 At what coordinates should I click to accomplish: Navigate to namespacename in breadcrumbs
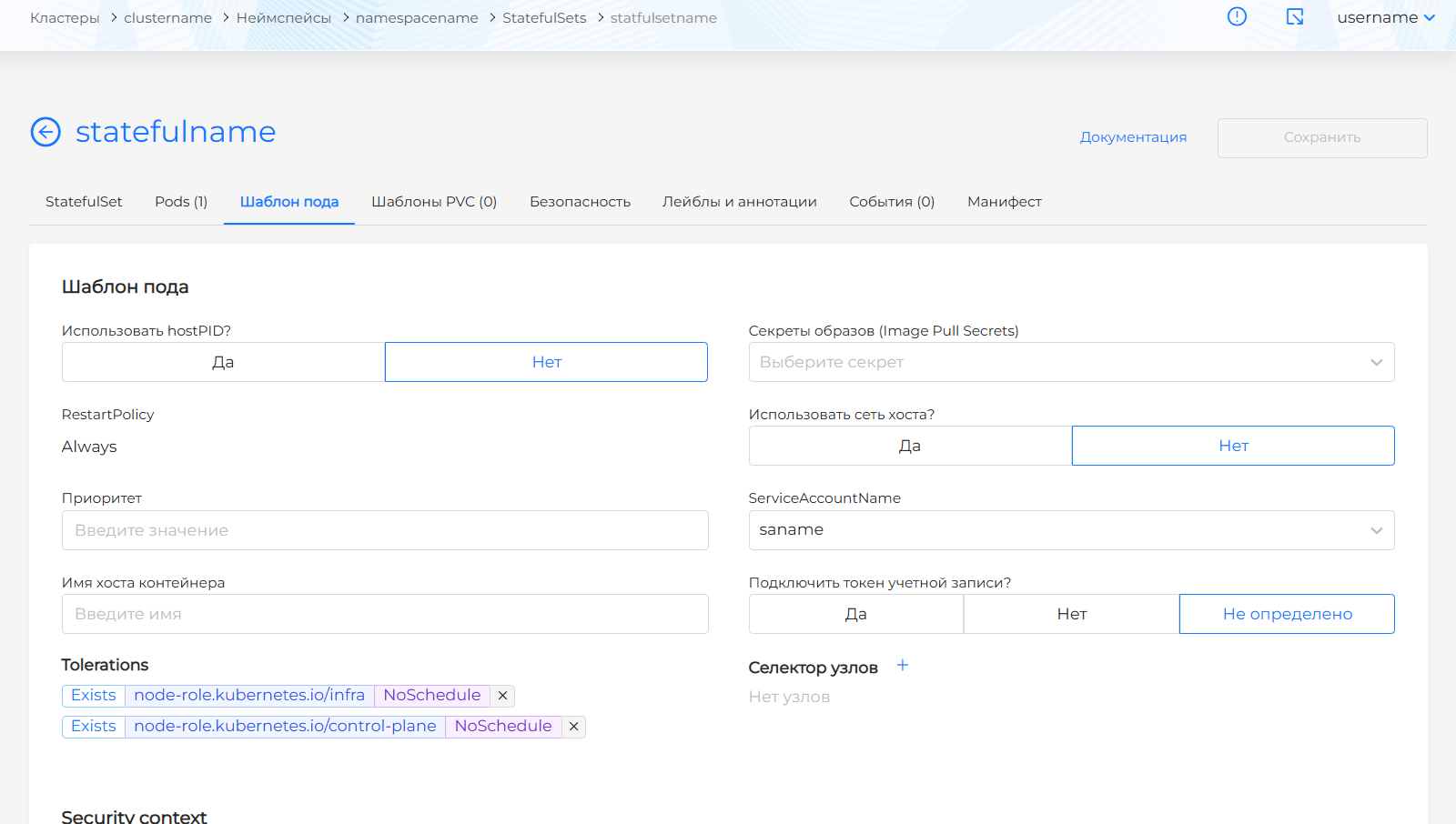click(417, 18)
